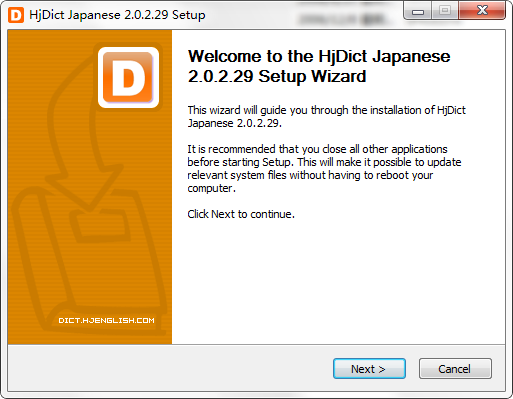Image resolution: width=513 pixels, height=399 pixels.
Task: Click the 'Welcome to the HjDict Japanese' heading line
Action: pyautogui.click(x=319, y=56)
